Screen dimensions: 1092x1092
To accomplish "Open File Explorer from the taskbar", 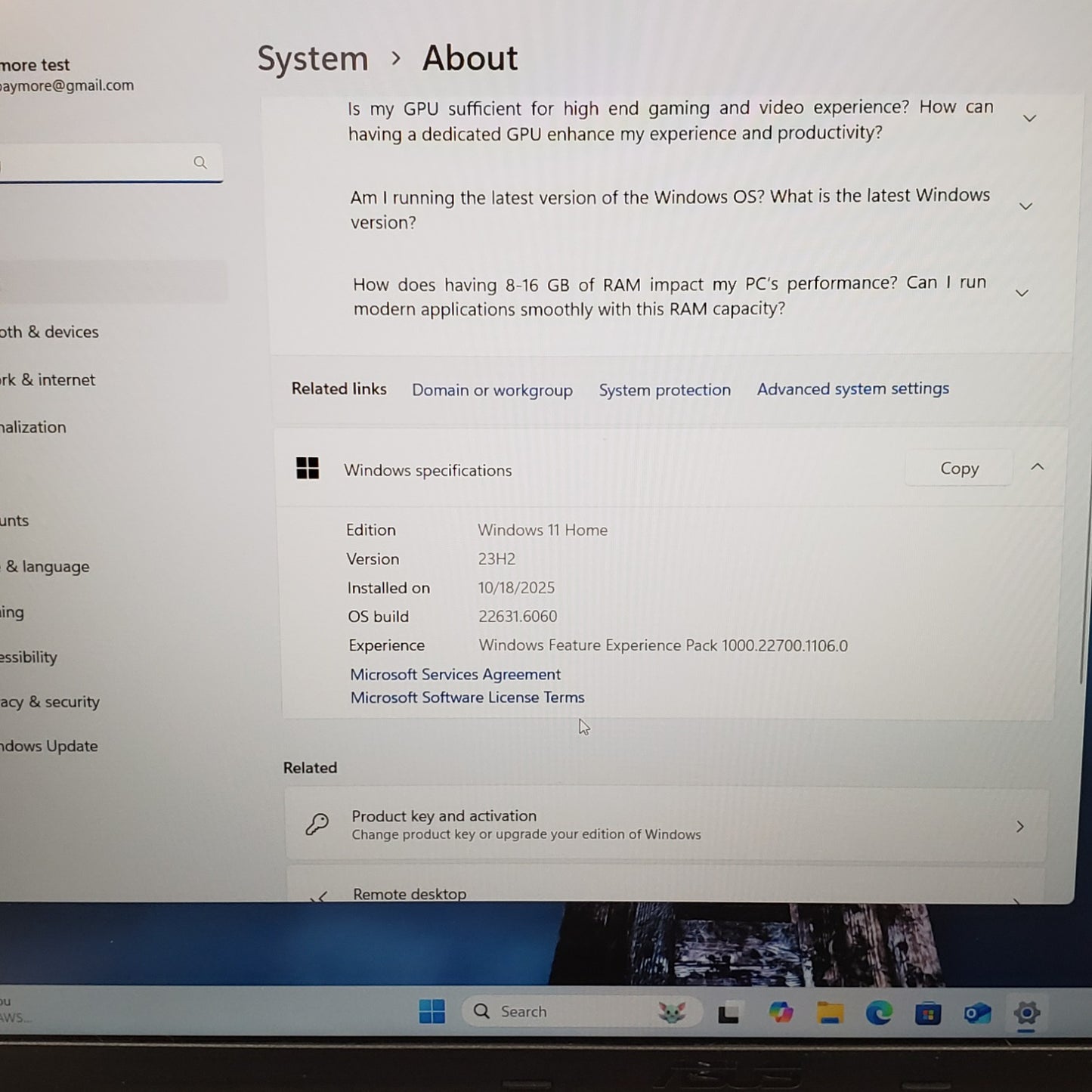I will click(830, 1013).
